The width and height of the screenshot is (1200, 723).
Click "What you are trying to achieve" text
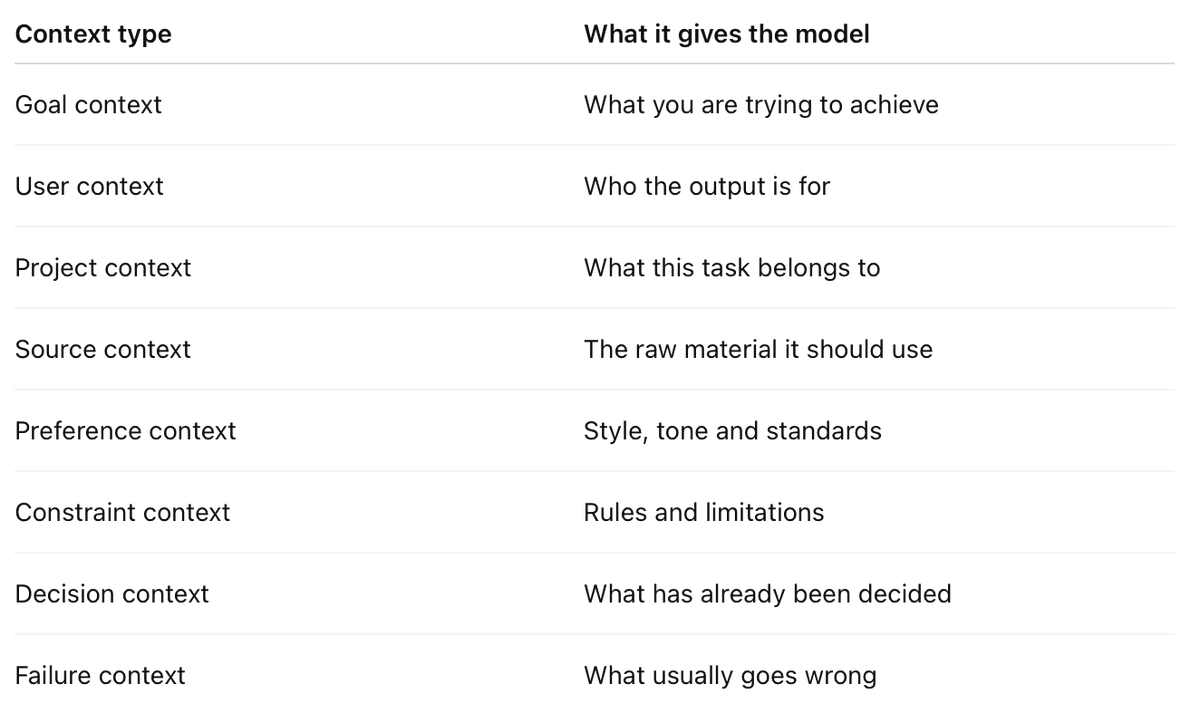click(761, 105)
